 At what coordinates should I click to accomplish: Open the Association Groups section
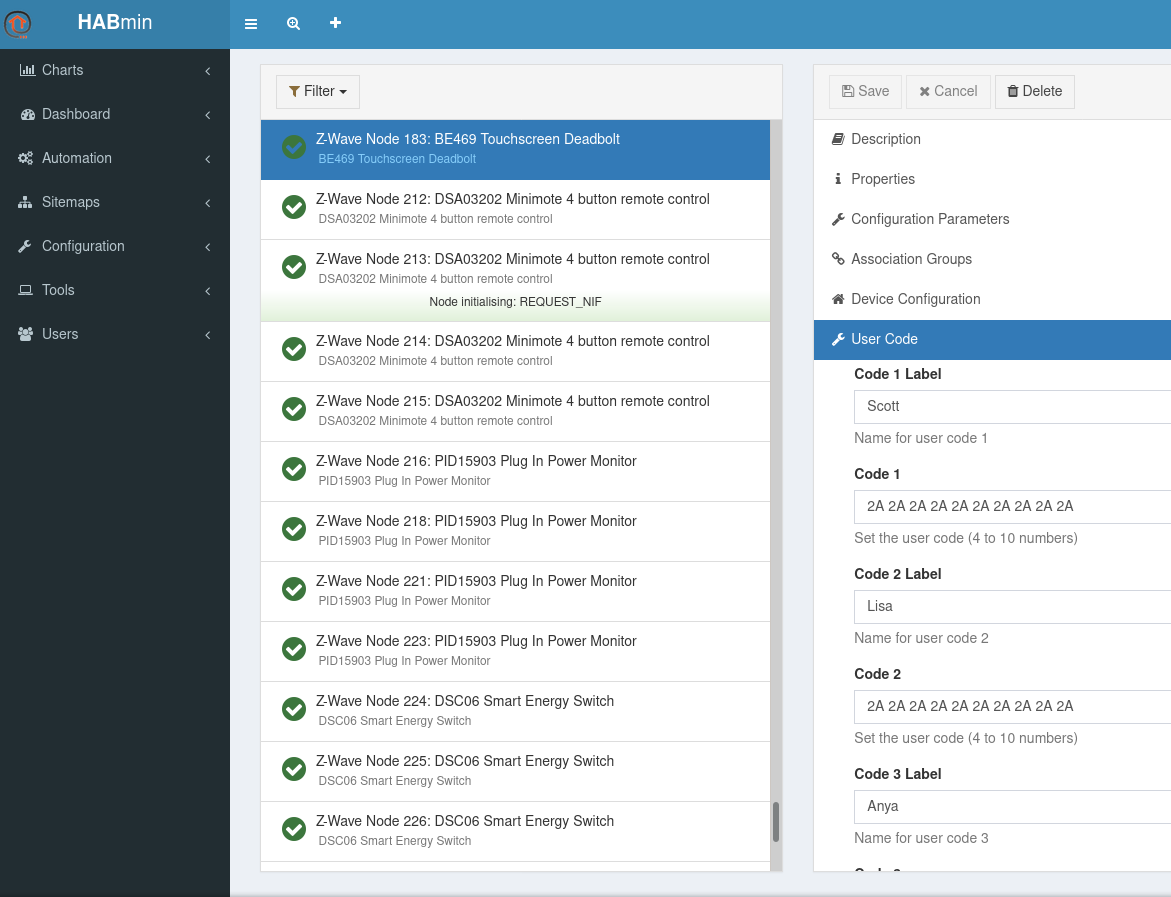(911, 259)
